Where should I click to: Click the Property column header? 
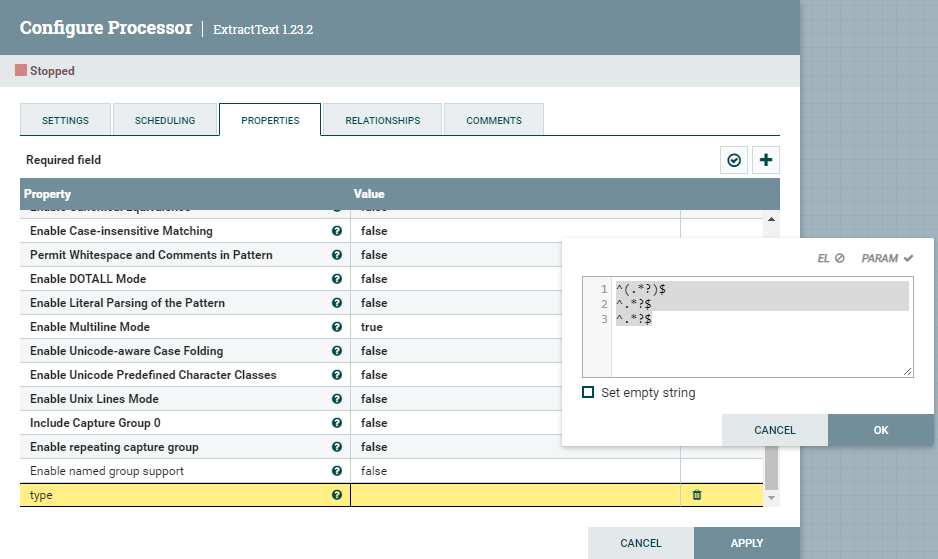click(x=47, y=194)
